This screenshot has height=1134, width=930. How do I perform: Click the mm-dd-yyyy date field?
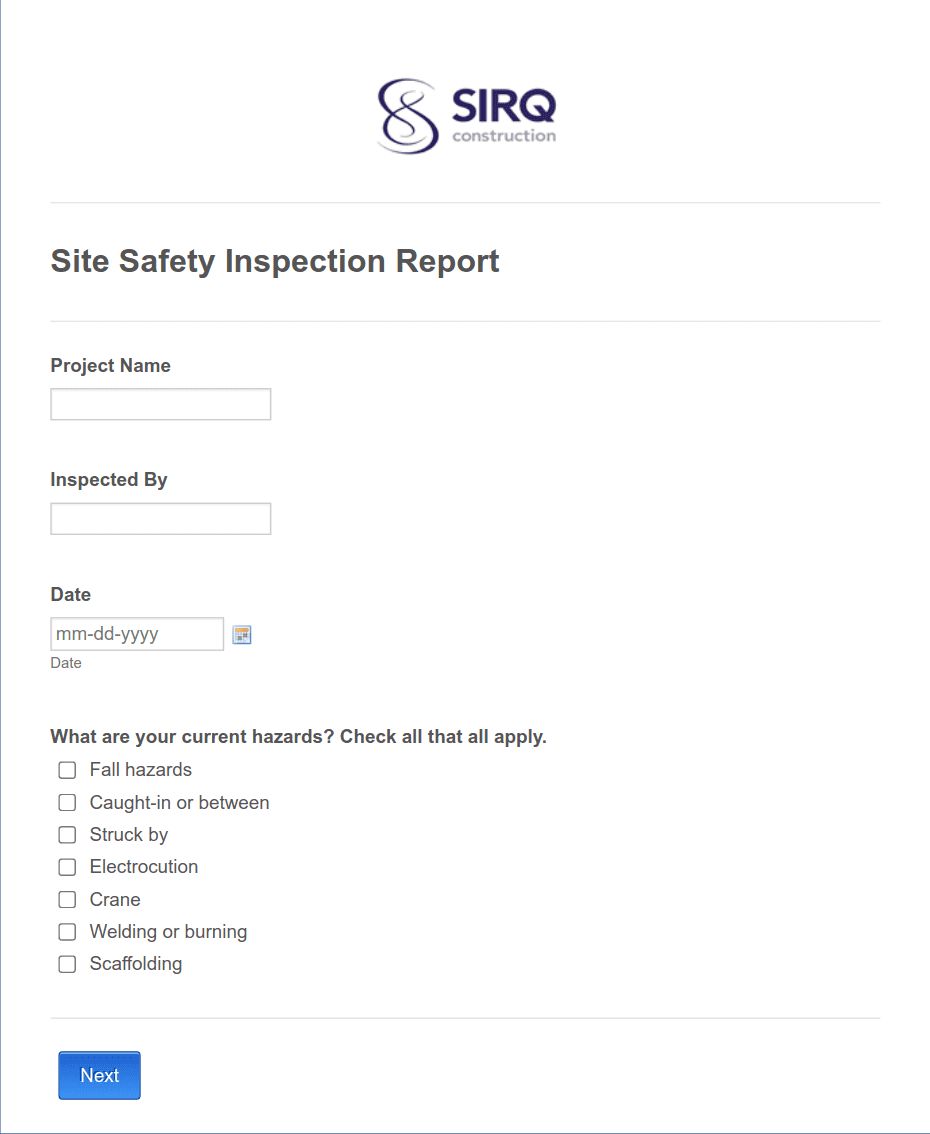(136, 633)
